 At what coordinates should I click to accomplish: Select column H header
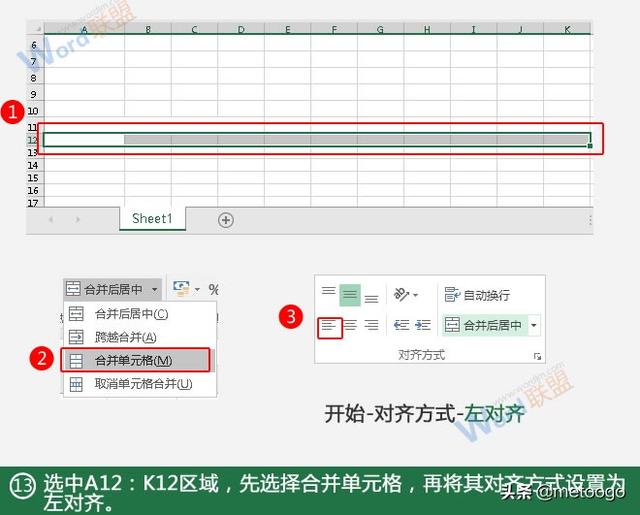[427, 29]
